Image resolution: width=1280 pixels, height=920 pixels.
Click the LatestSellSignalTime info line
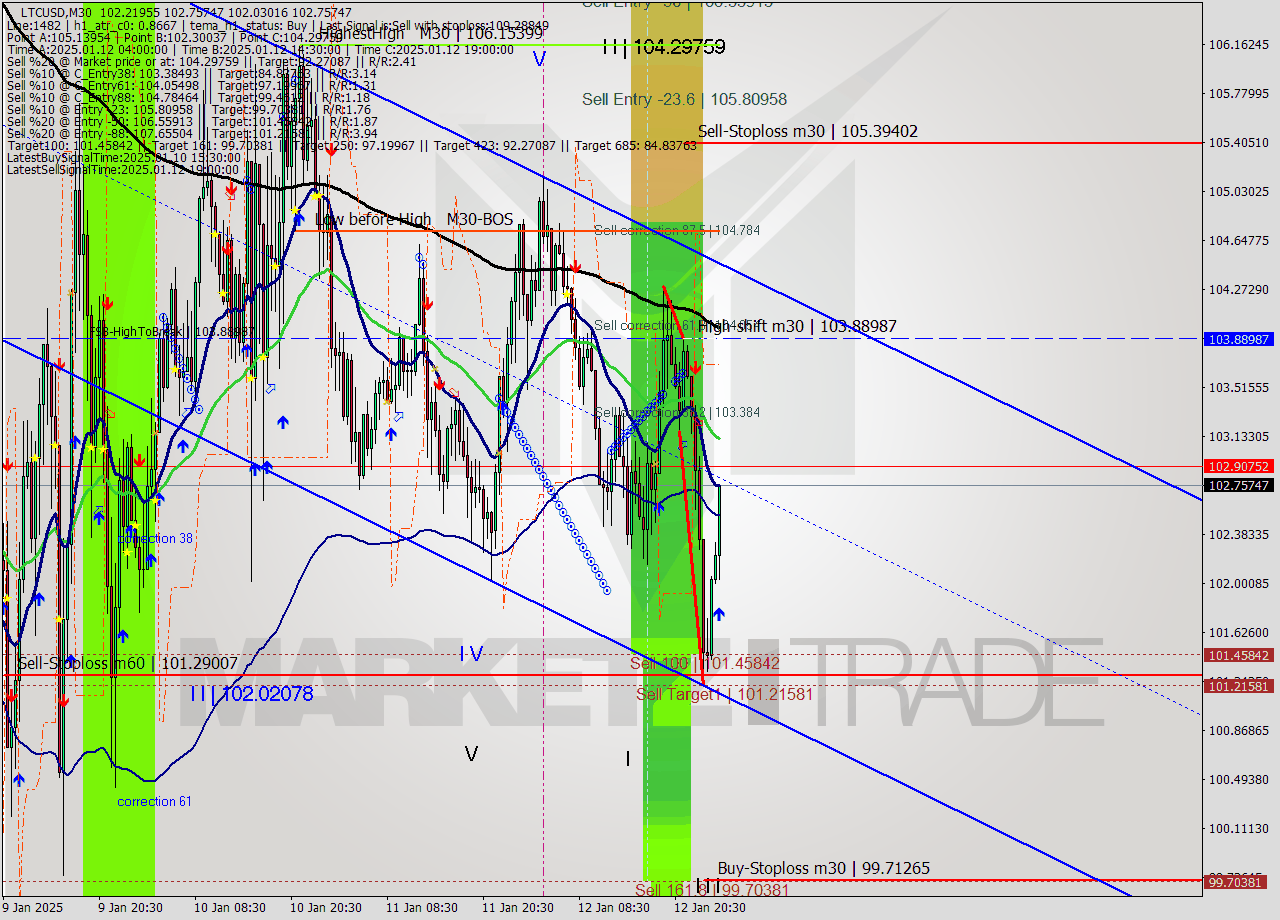(124, 169)
